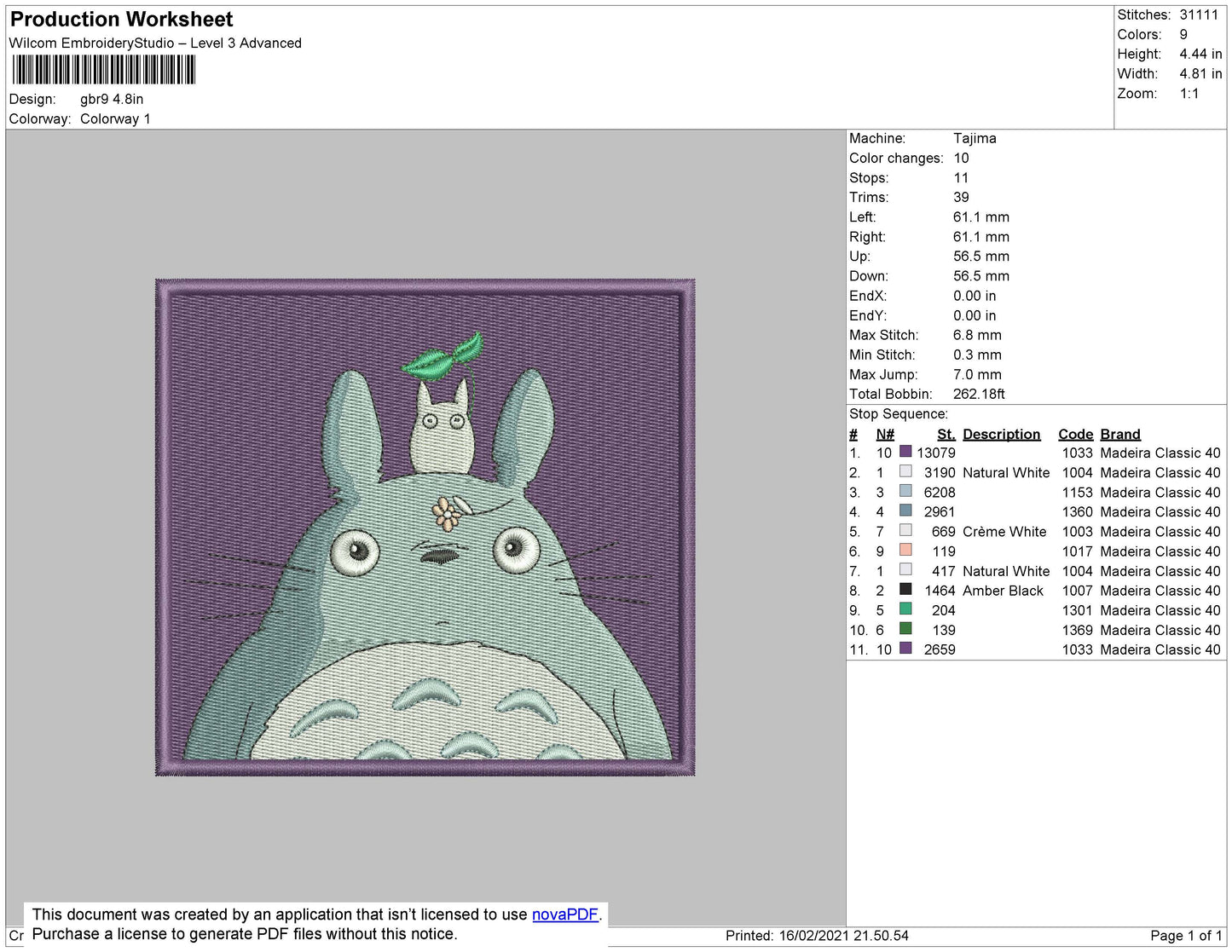Viewport: 1232px width, 952px height.
Task: Click the Description column header
Action: [x=1001, y=434]
